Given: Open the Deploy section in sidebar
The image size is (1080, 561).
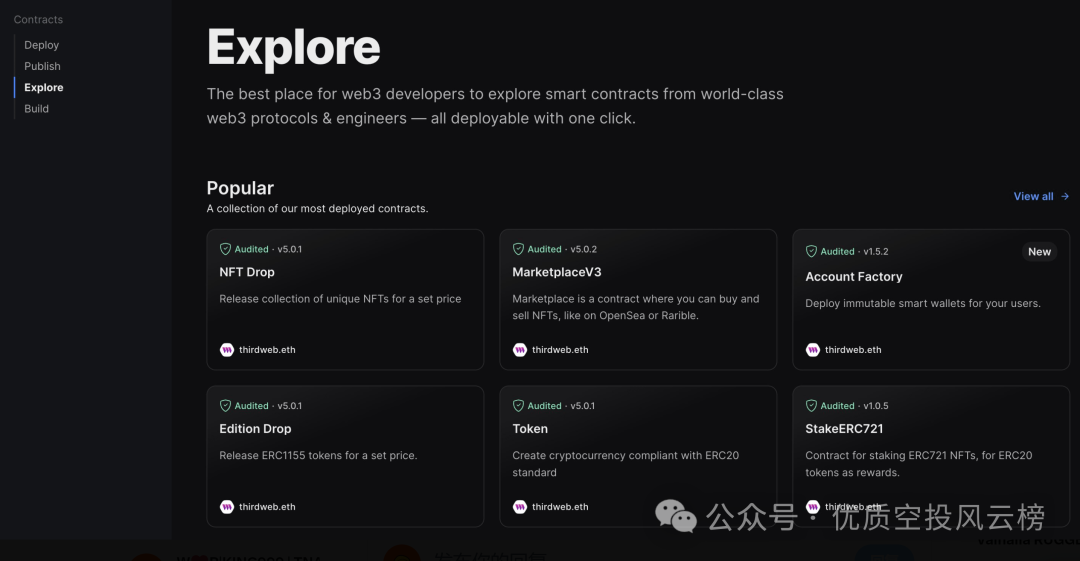Looking at the screenshot, I should pyautogui.click(x=41, y=45).
